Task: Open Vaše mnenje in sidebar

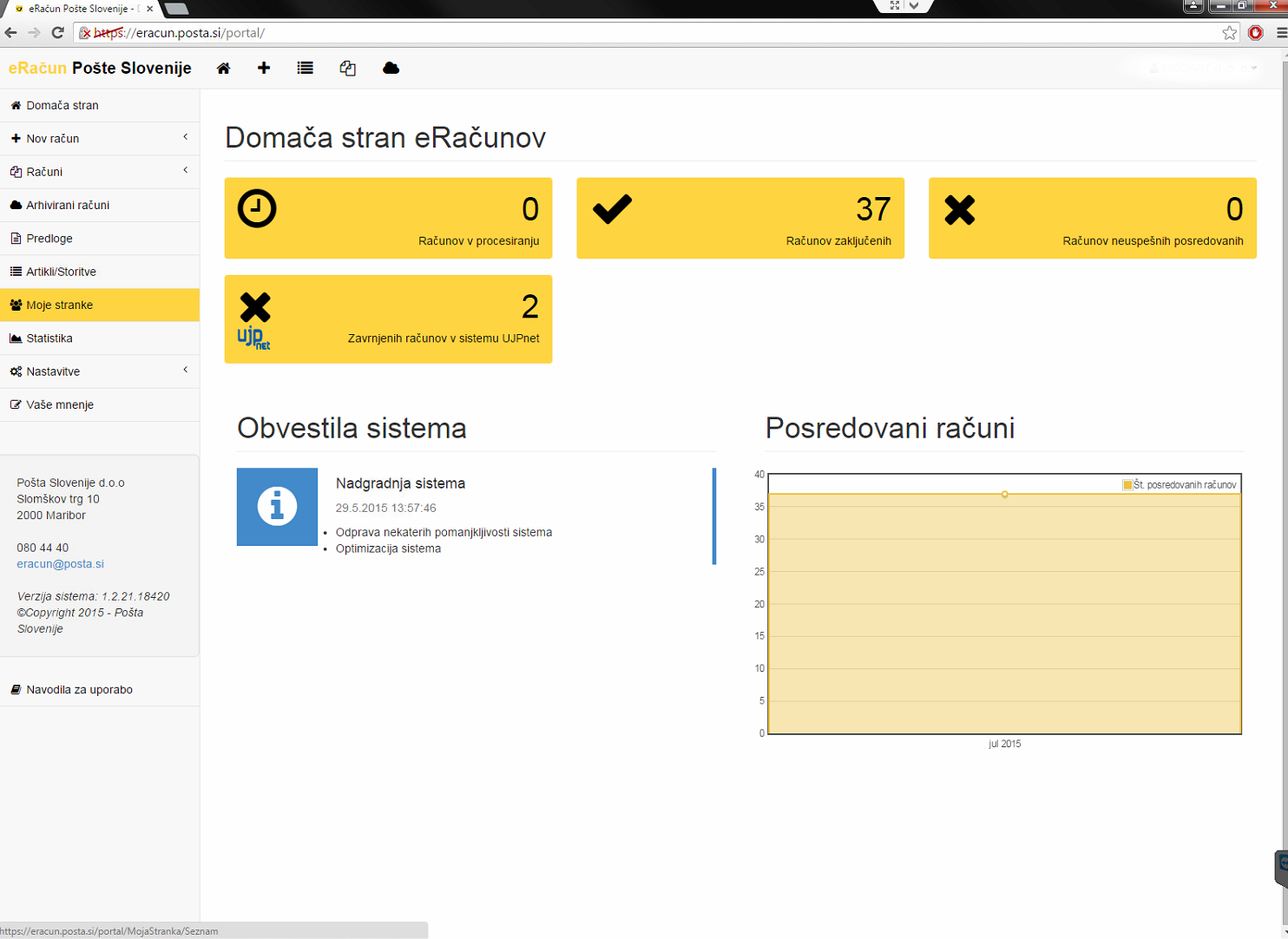Action: point(100,404)
